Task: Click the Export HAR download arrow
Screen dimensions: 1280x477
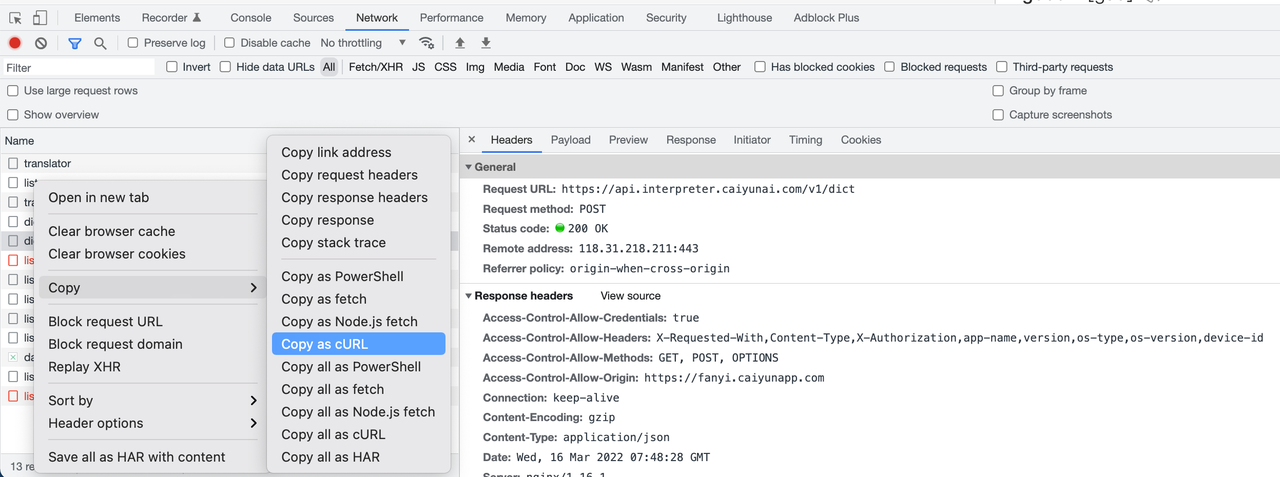Action: tap(486, 43)
